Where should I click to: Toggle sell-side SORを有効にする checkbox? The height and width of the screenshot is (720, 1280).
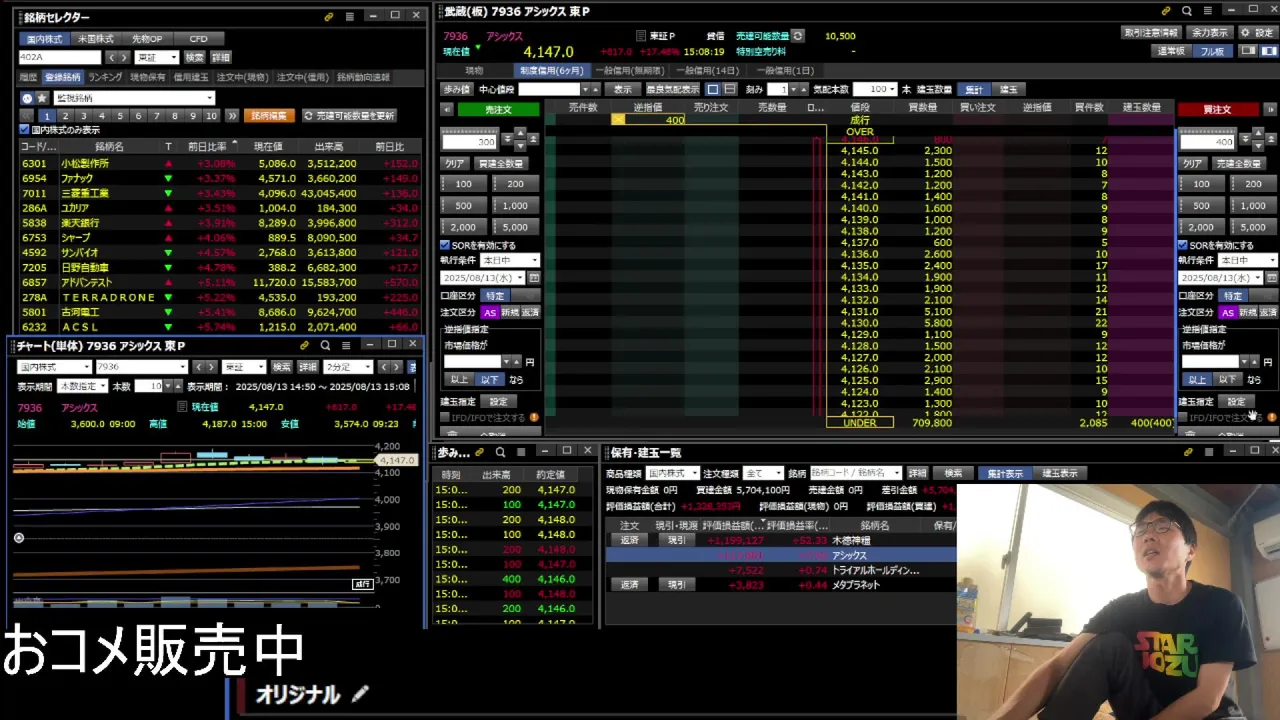pyautogui.click(x=445, y=245)
